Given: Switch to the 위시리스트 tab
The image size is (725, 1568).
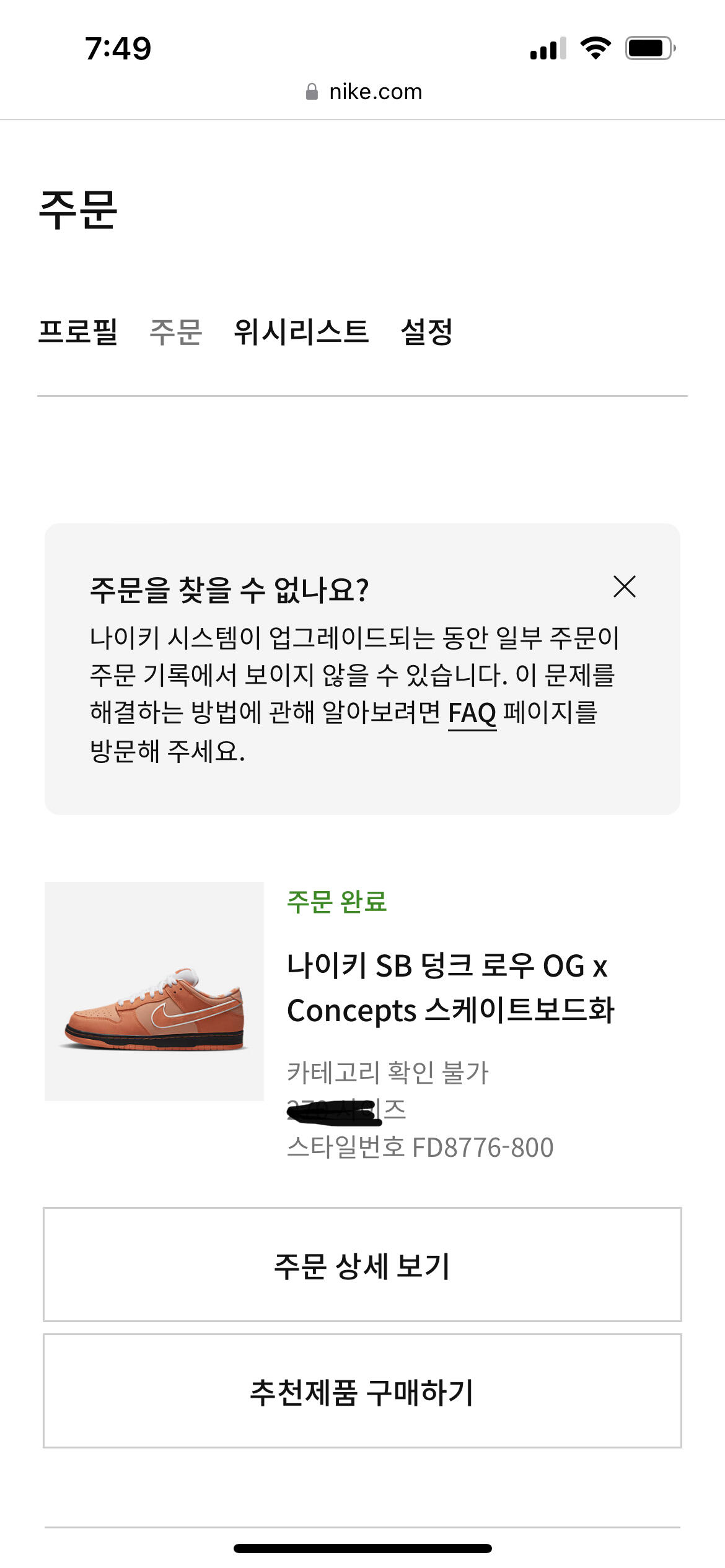Looking at the screenshot, I should [x=301, y=331].
